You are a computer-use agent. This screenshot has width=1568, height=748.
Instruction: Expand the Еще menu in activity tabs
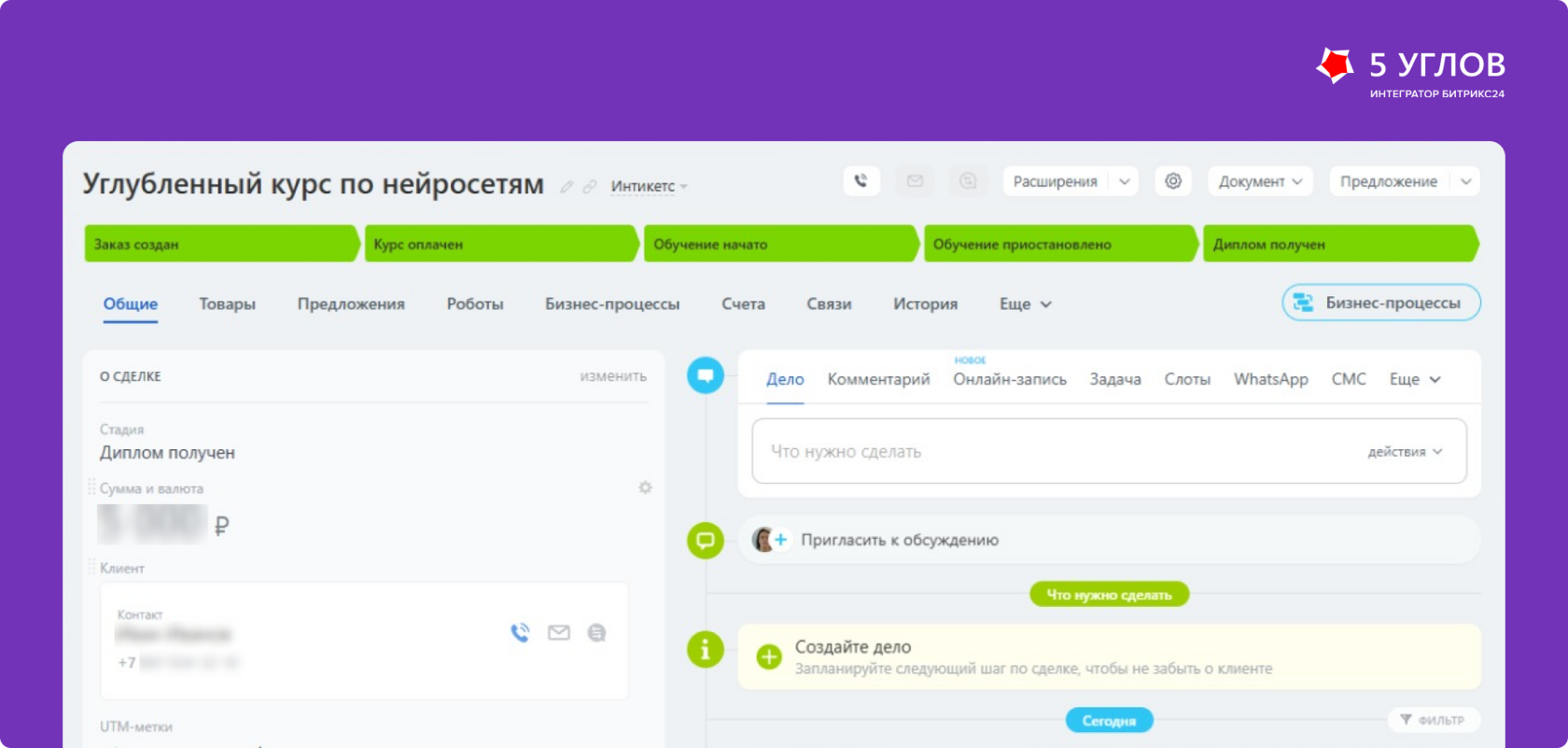click(x=1415, y=379)
